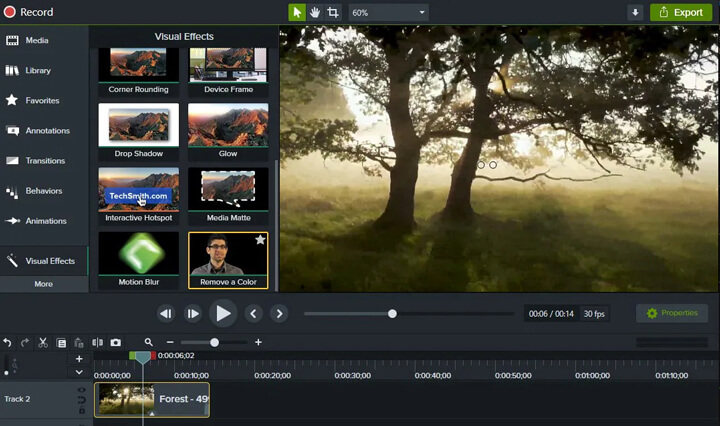Viewport: 720px width, 426px height.
Task: Open the Transitions tab
Action: 44,161
